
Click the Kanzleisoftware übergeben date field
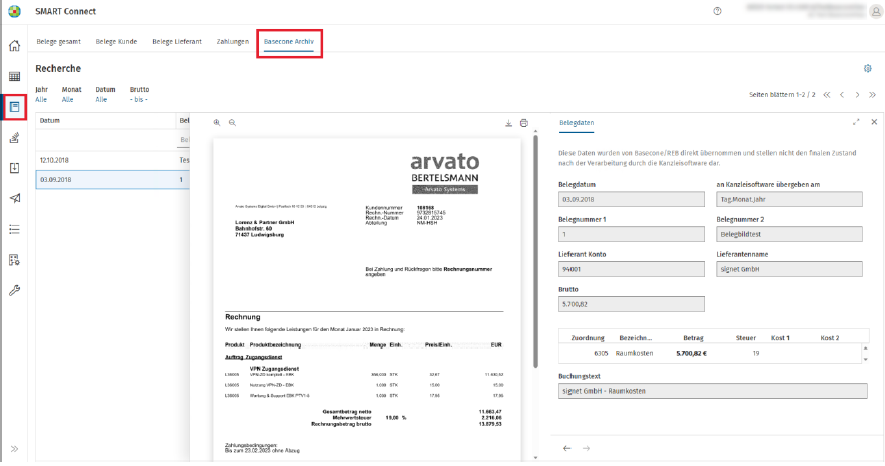(789, 199)
